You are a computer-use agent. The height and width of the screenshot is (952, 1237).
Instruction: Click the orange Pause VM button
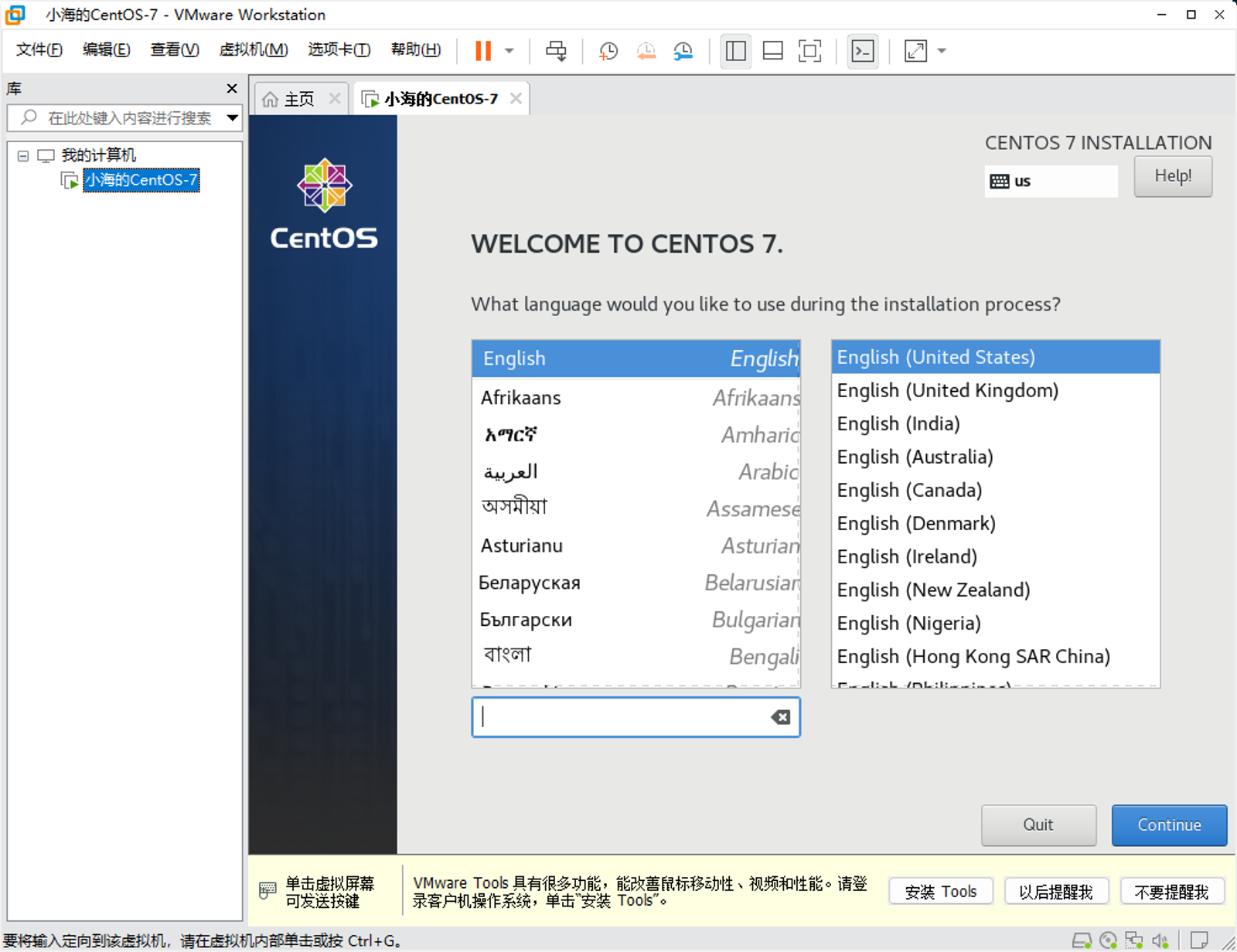483,51
